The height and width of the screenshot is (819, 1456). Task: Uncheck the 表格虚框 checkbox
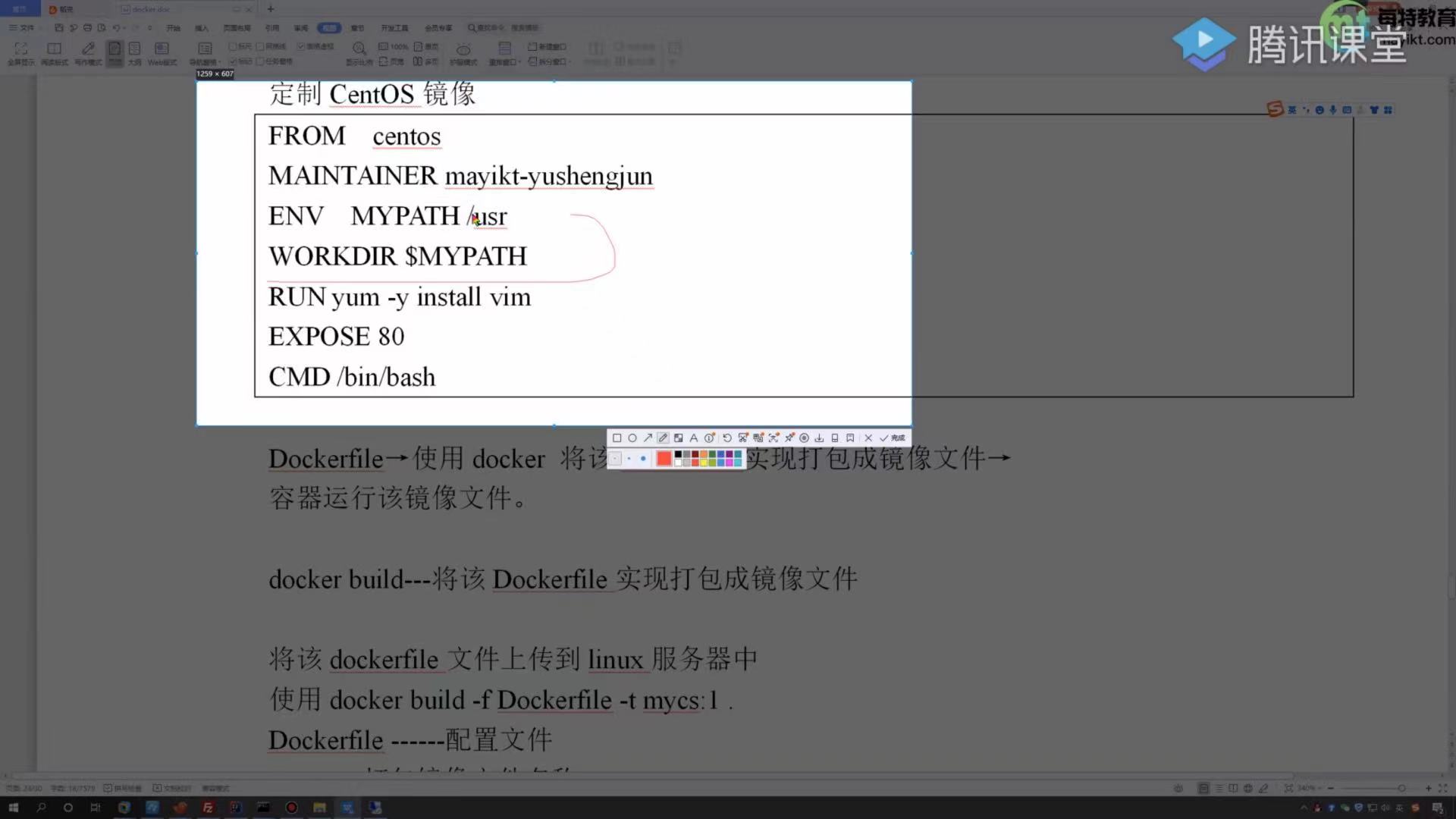point(301,46)
